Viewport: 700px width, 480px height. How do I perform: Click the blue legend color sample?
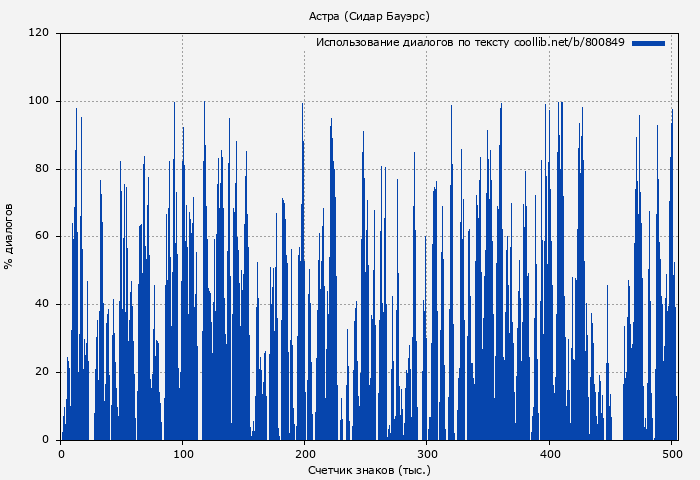coord(648,43)
